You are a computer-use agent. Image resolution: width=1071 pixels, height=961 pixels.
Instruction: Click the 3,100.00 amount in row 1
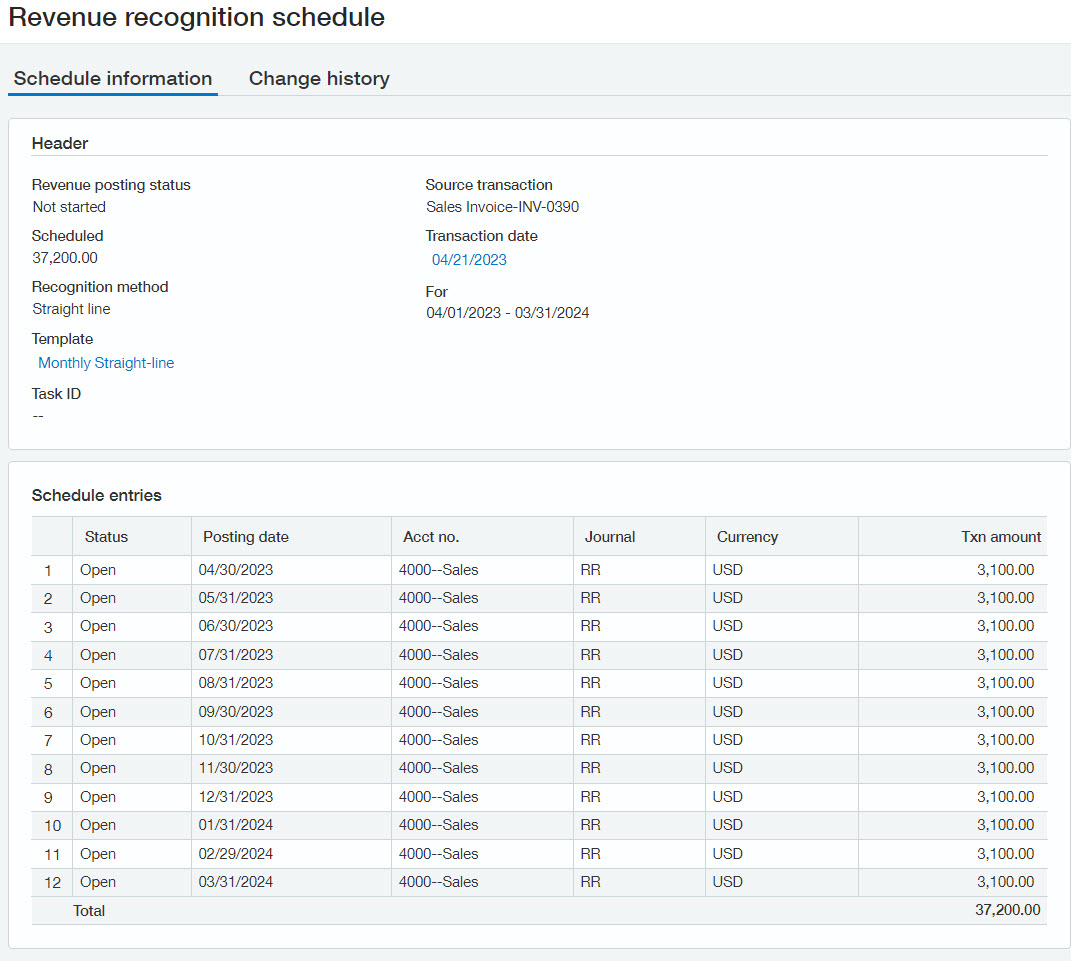pos(1005,570)
